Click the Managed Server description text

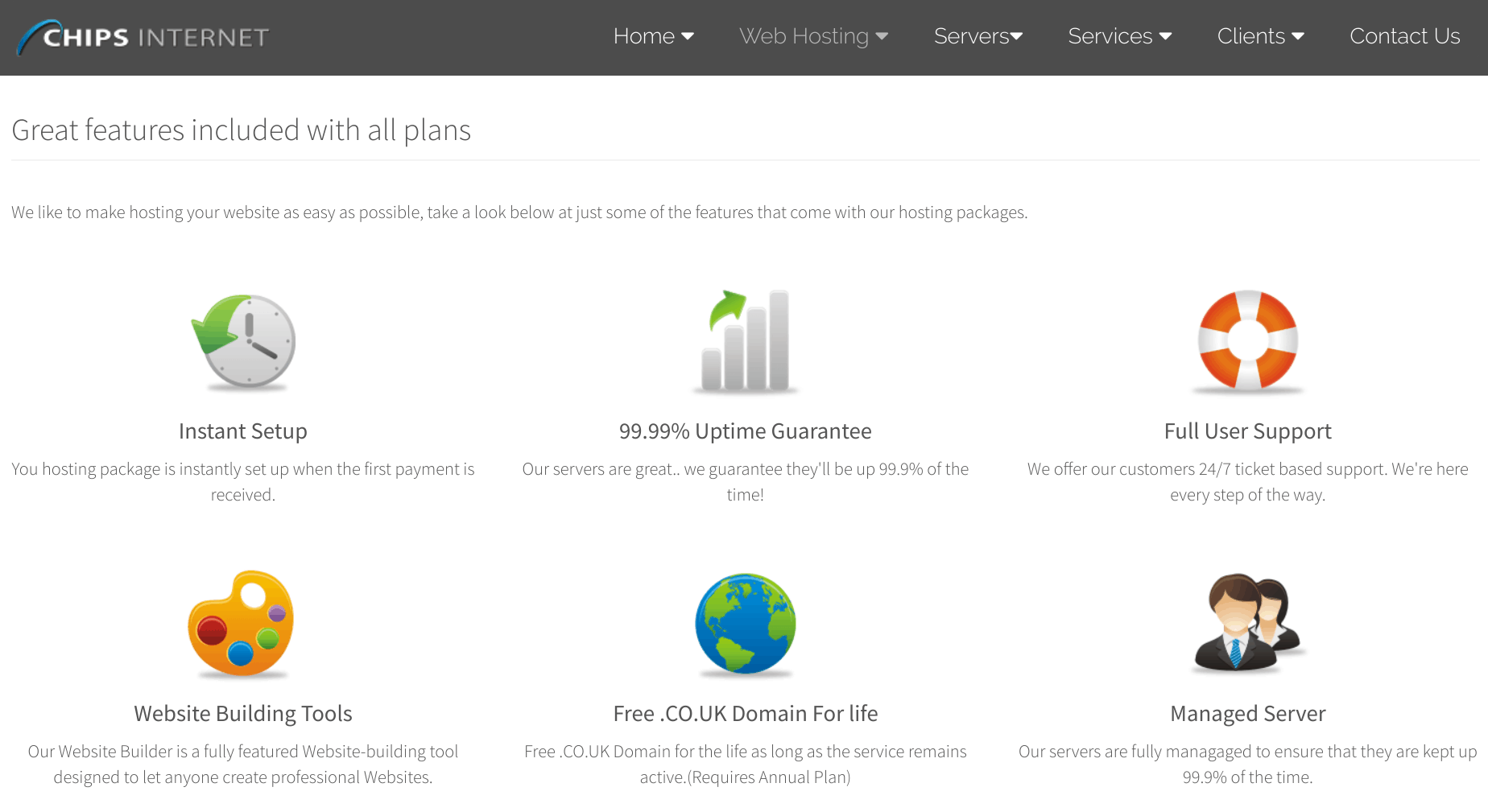1248,765
